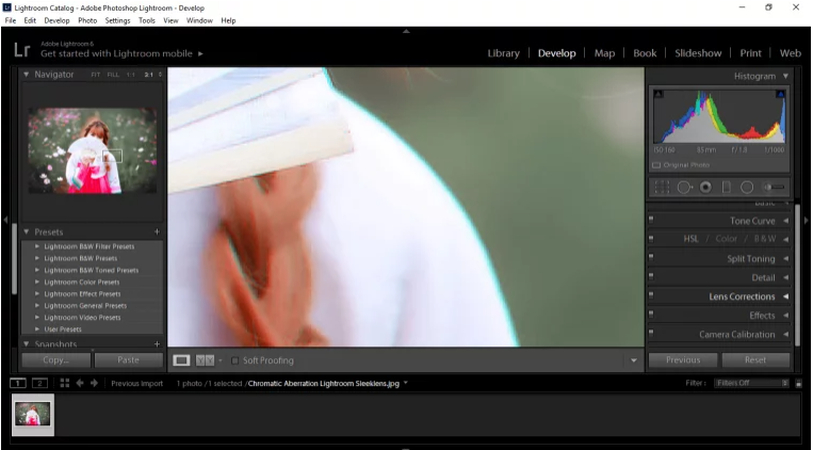This screenshot has height=450, width=813.
Task: Toggle the highlight clipping indicator in histogram
Action: [x=780, y=94]
